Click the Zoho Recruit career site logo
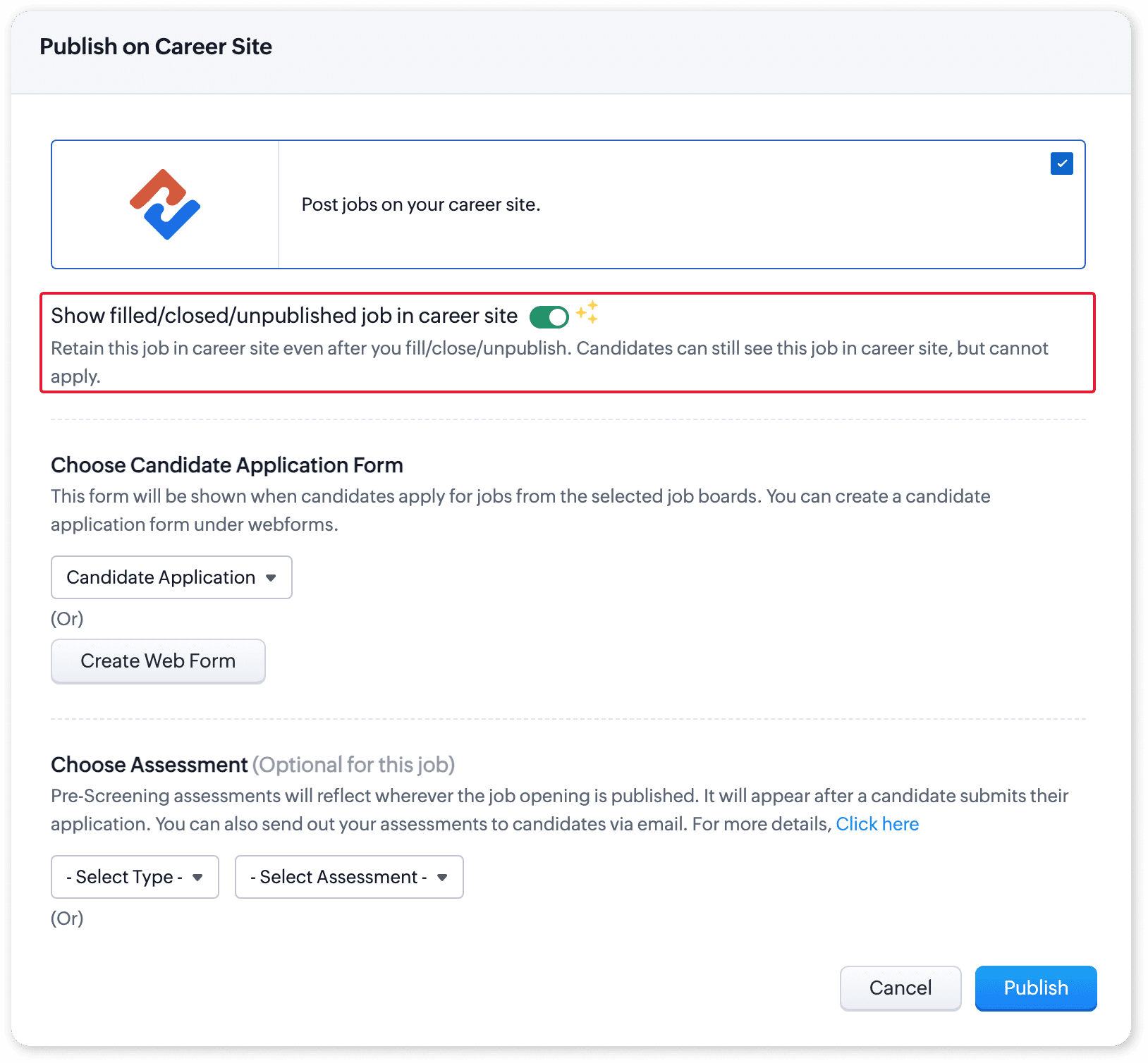Viewport: 1148px width, 1063px height. point(165,204)
